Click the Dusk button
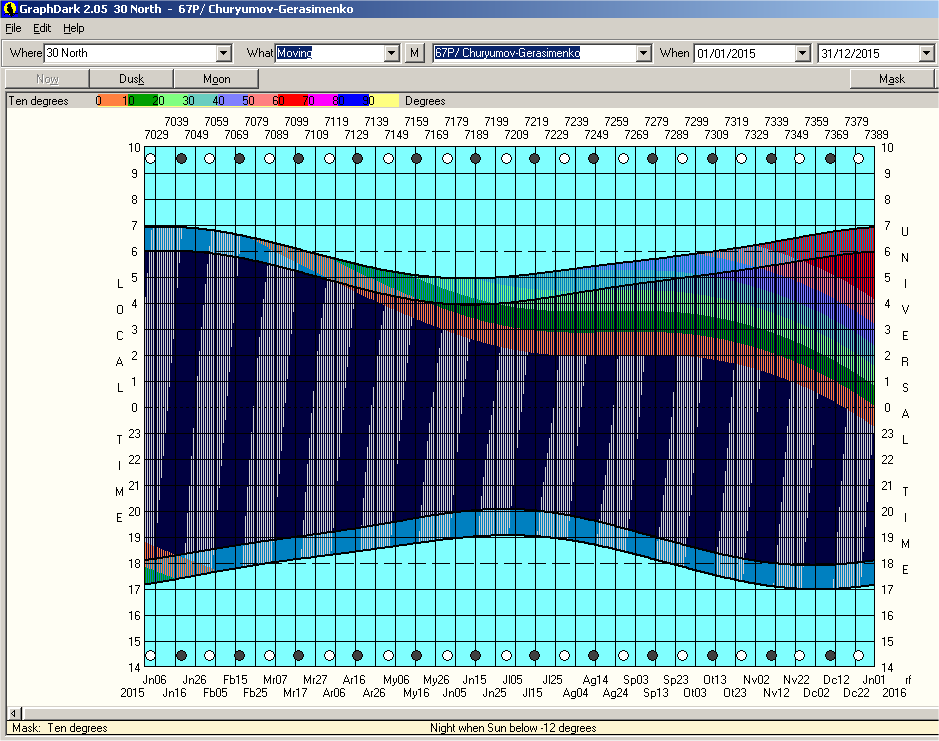This screenshot has width=939, height=741. pyautogui.click(x=131, y=79)
